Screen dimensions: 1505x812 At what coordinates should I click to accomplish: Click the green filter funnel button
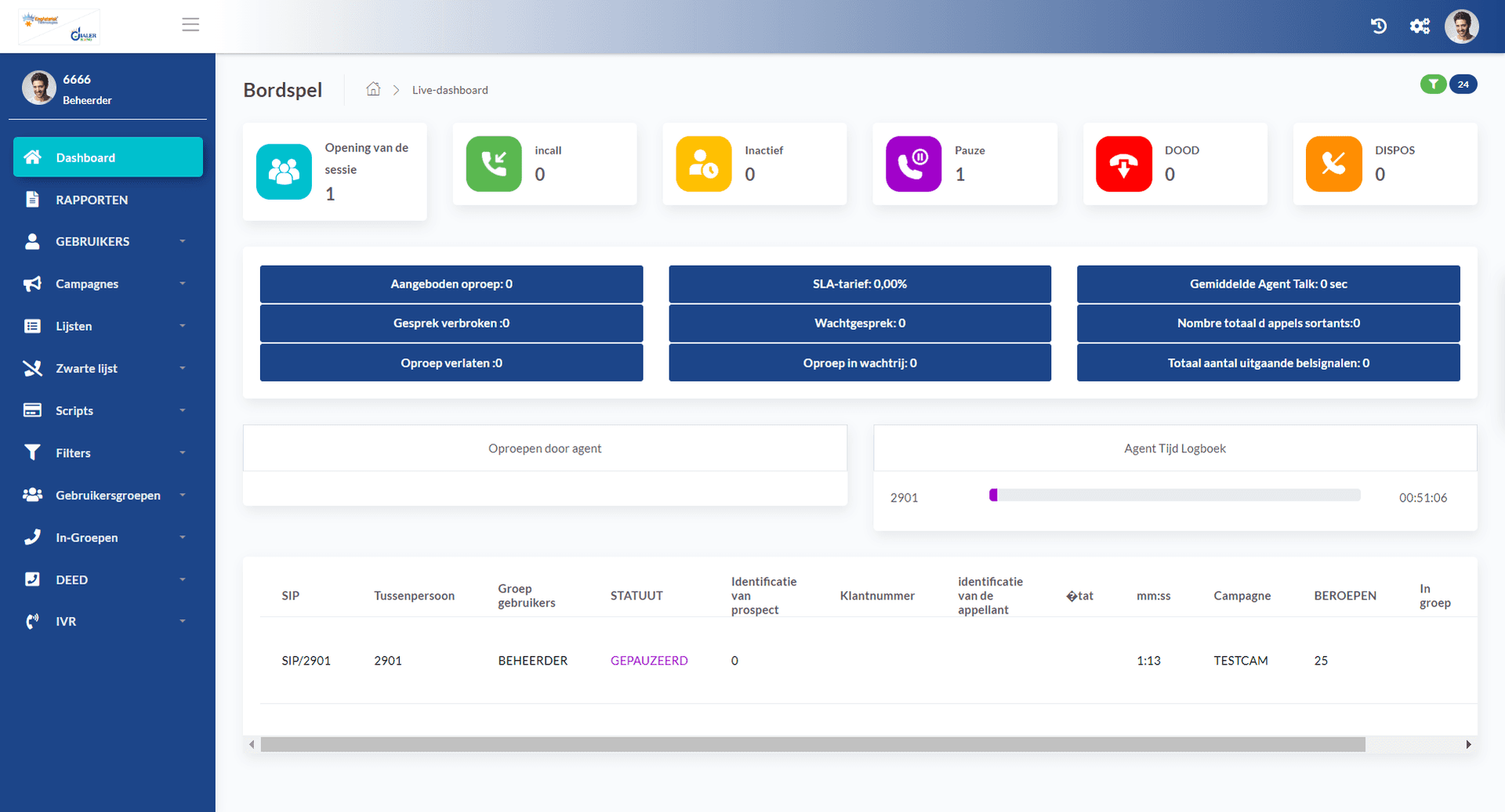pyautogui.click(x=1433, y=84)
